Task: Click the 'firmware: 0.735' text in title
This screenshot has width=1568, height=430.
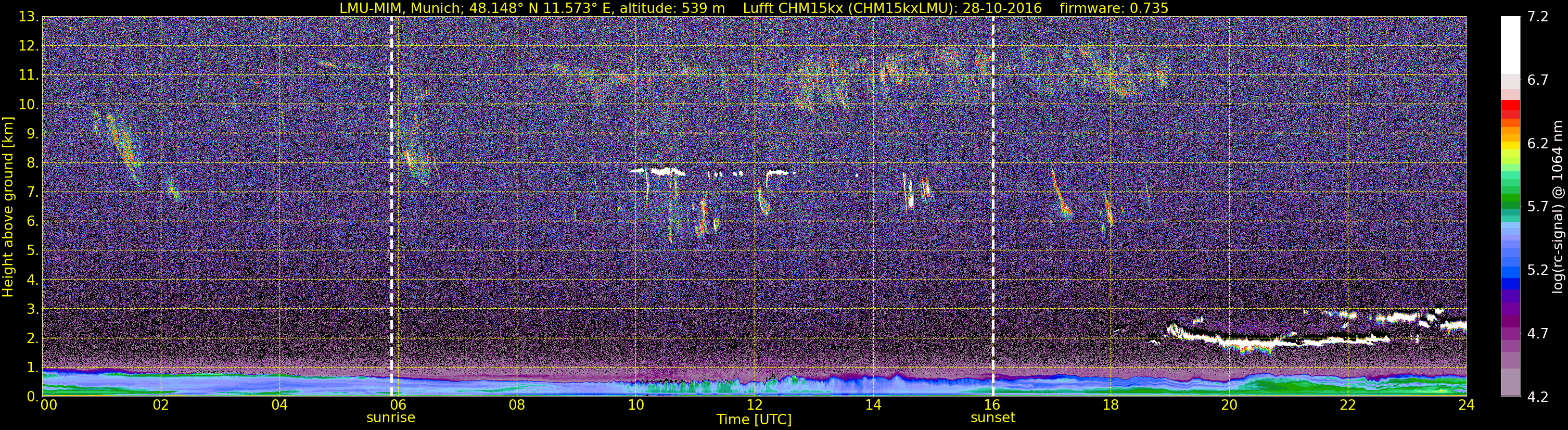Action: pos(1113,8)
